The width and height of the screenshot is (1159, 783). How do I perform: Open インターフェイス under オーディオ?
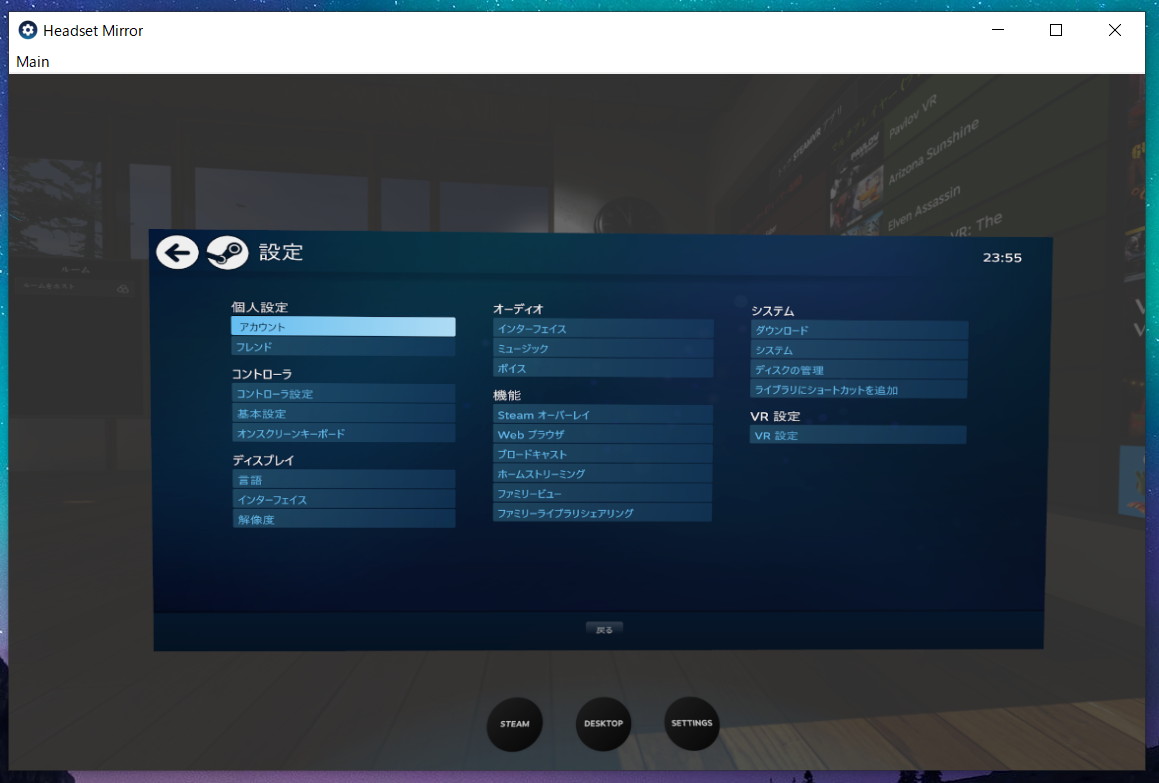coord(603,329)
